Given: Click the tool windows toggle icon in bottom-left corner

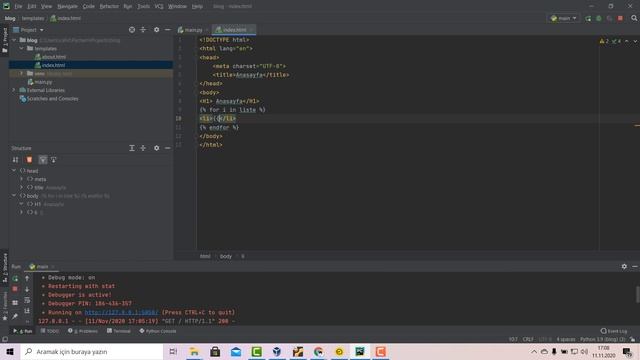Looking at the screenshot, I should tap(5, 339).
